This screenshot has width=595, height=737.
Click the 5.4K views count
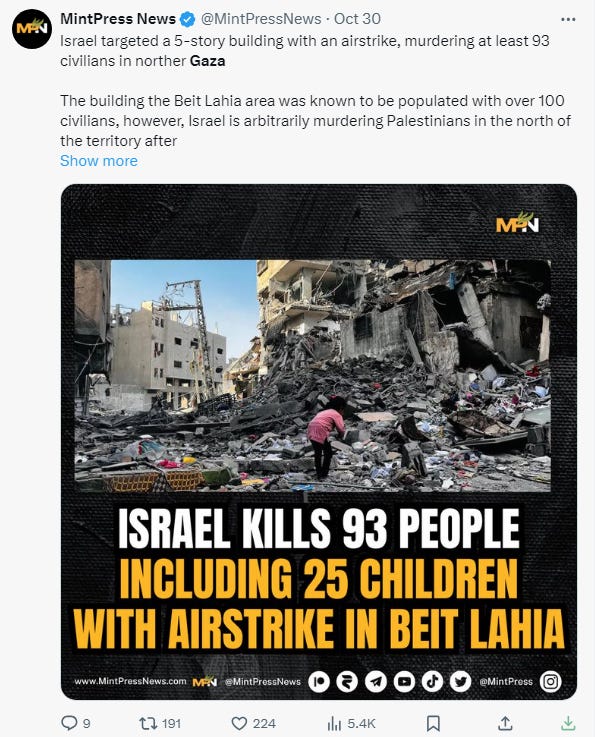click(361, 723)
